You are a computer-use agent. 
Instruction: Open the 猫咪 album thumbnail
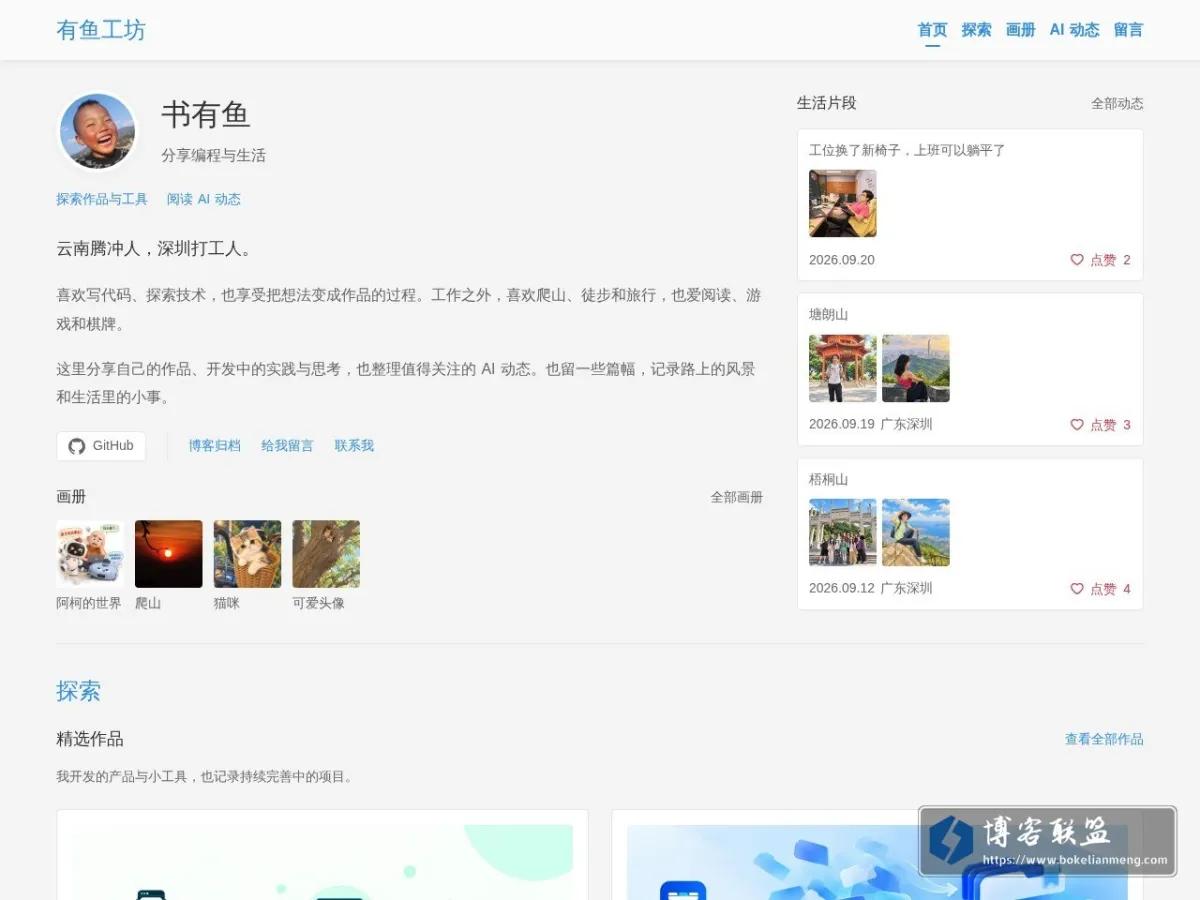247,554
